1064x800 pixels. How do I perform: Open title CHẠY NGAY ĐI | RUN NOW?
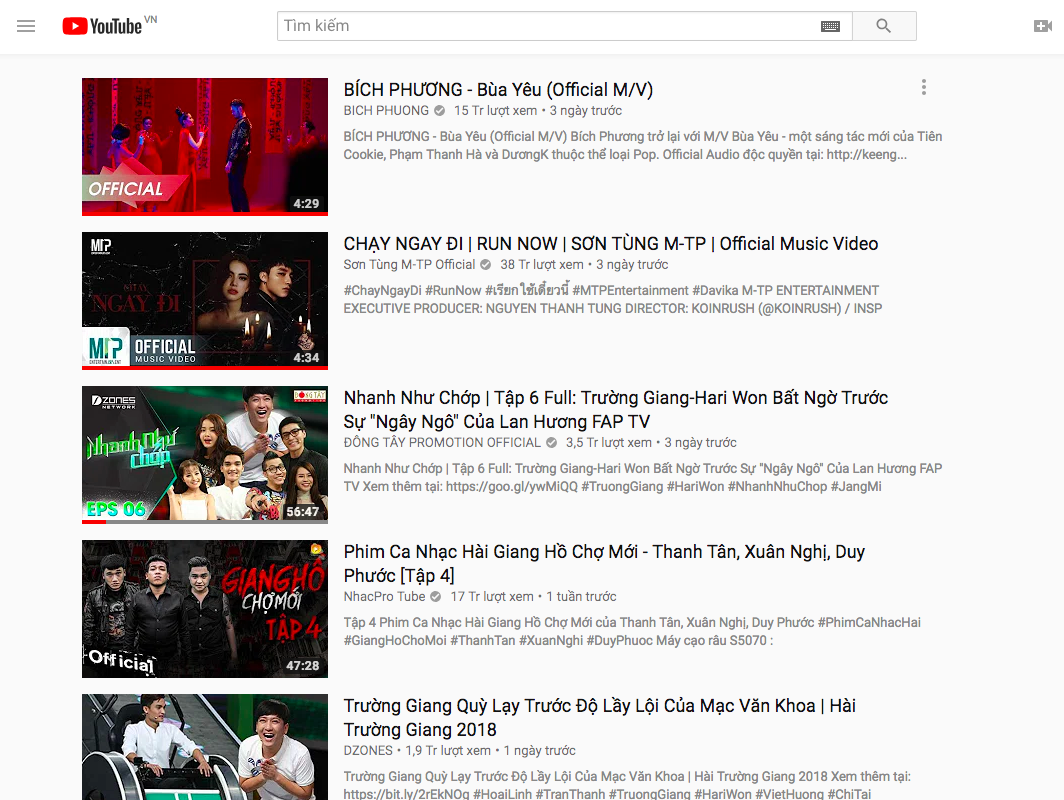[611, 244]
